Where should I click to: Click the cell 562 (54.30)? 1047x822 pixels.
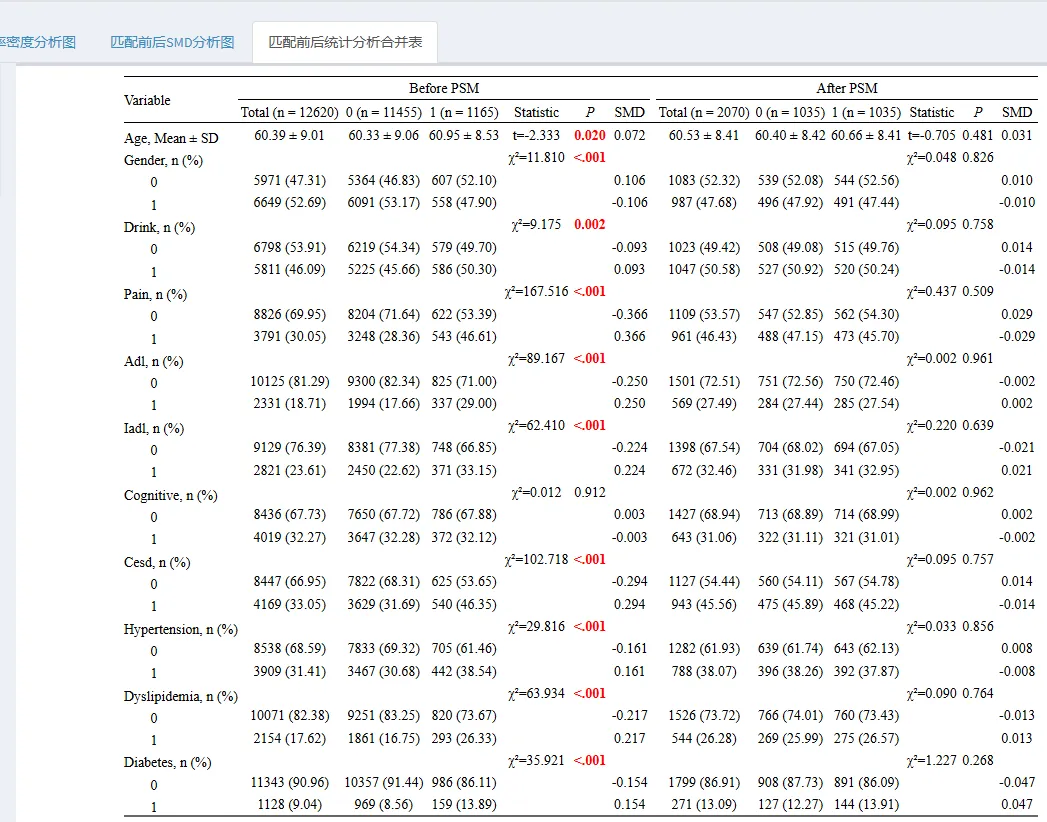[x=866, y=314]
